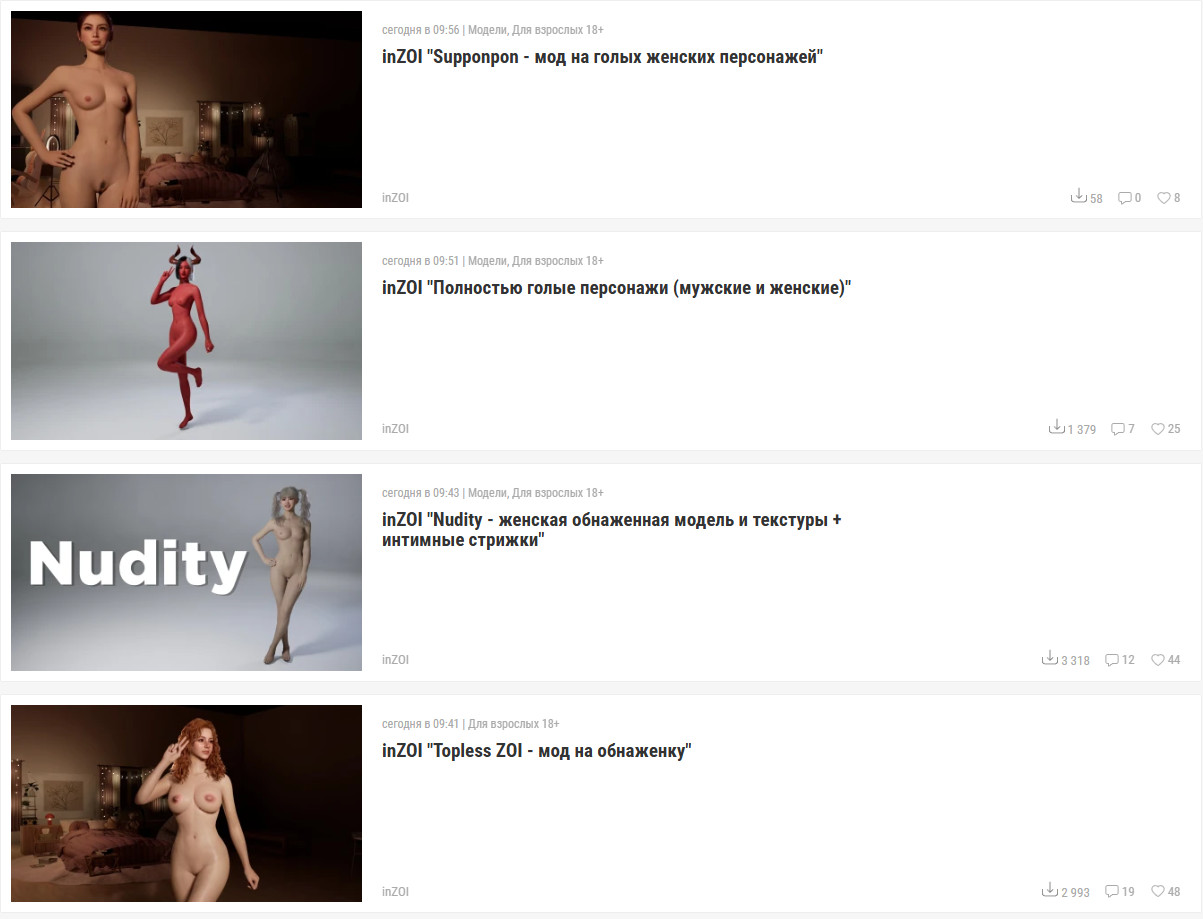Open the "Supponpon" mod post title
This screenshot has width=1203, height=919.
tap(602, 57)
